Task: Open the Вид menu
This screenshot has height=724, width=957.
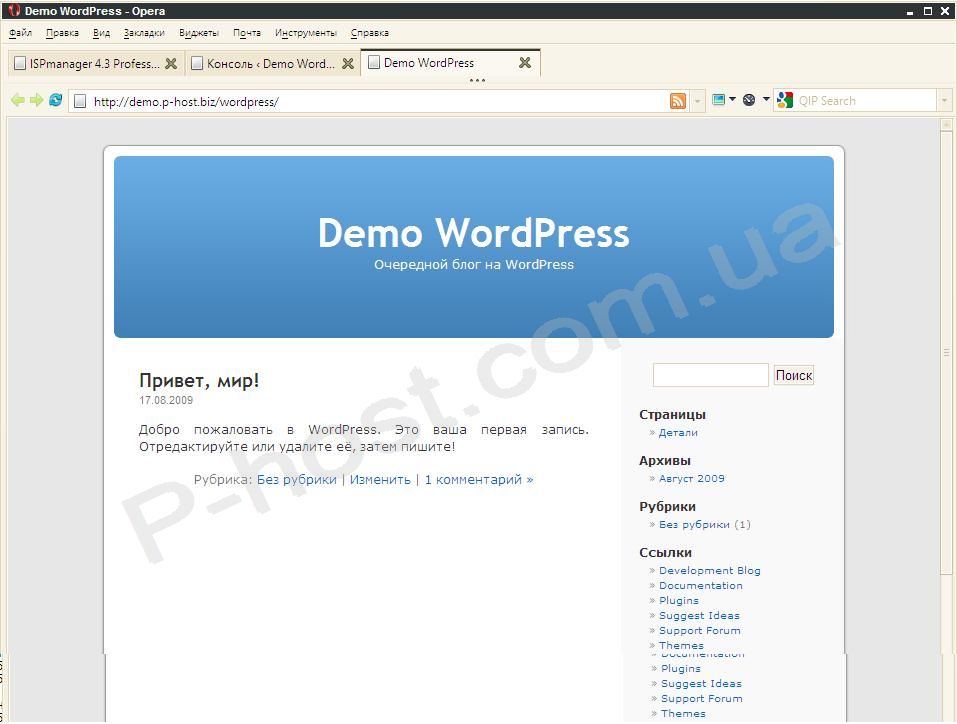Action: [x=101, y=33]
